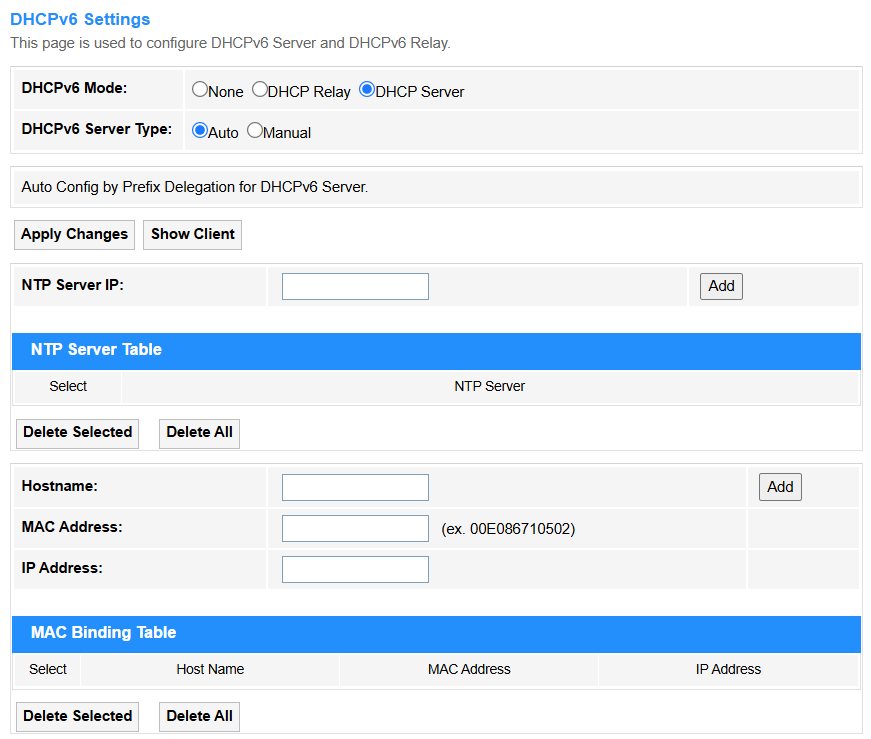Screen dimensions: 871x739
Task: Add the MAC binding entry
Action: pos(780,487)
